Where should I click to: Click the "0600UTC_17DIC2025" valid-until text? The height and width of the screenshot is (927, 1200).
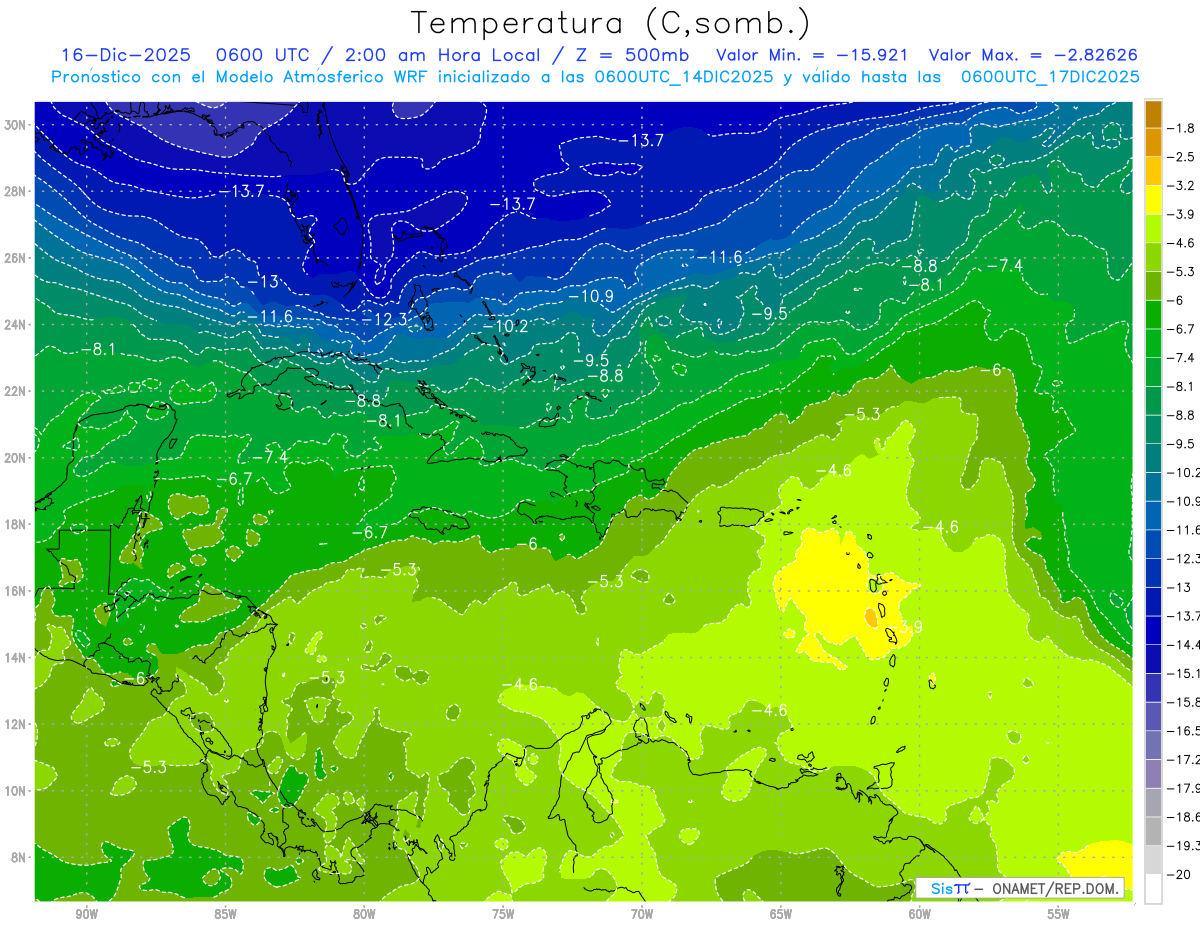tap(1049, 77)
